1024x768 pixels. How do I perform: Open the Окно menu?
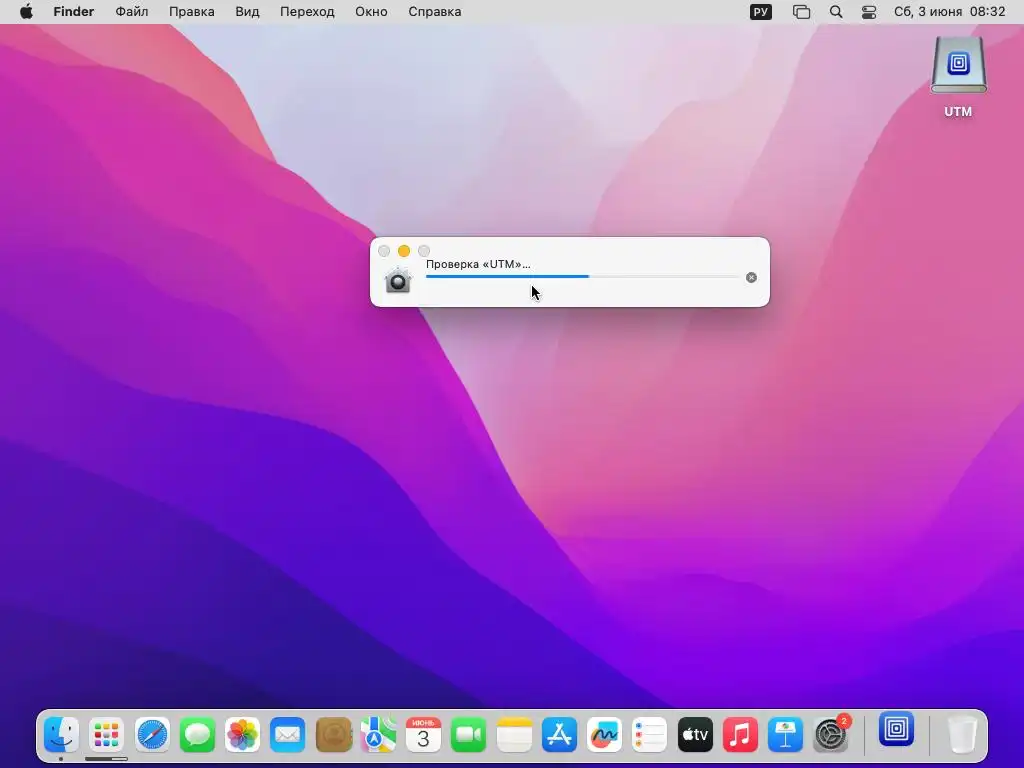click(371, 12)
